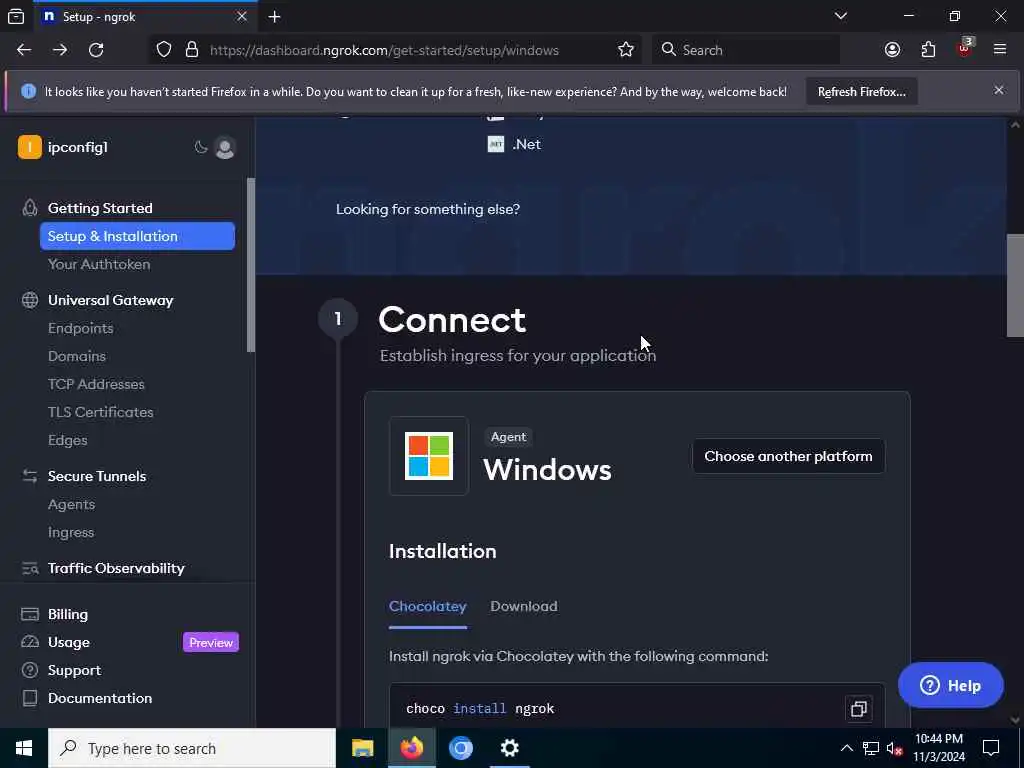1024x768 pixels.
Task: Open Agents under Secure Tunnels
Action: point(71,505)
